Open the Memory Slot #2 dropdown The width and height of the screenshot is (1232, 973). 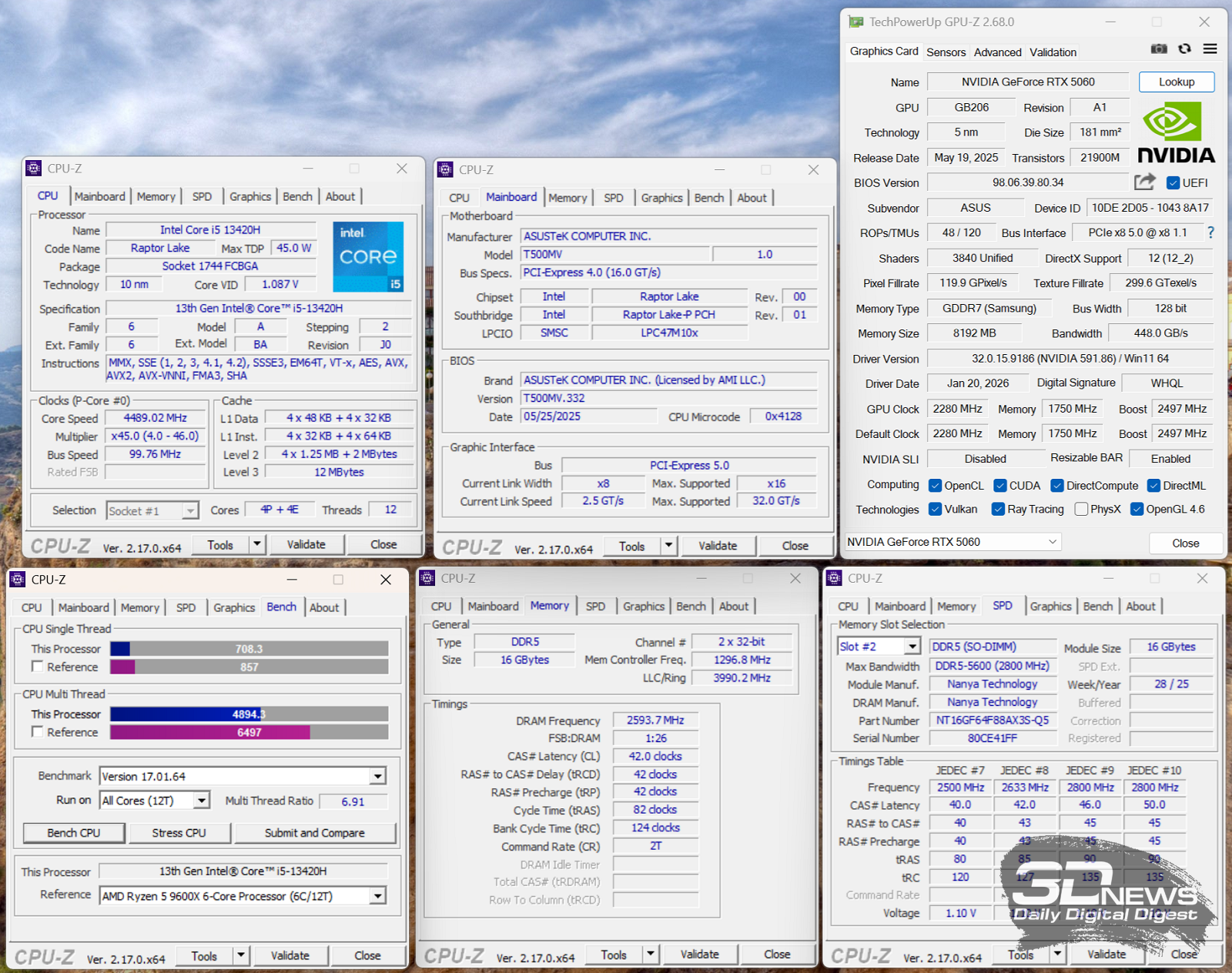[912, 647]
